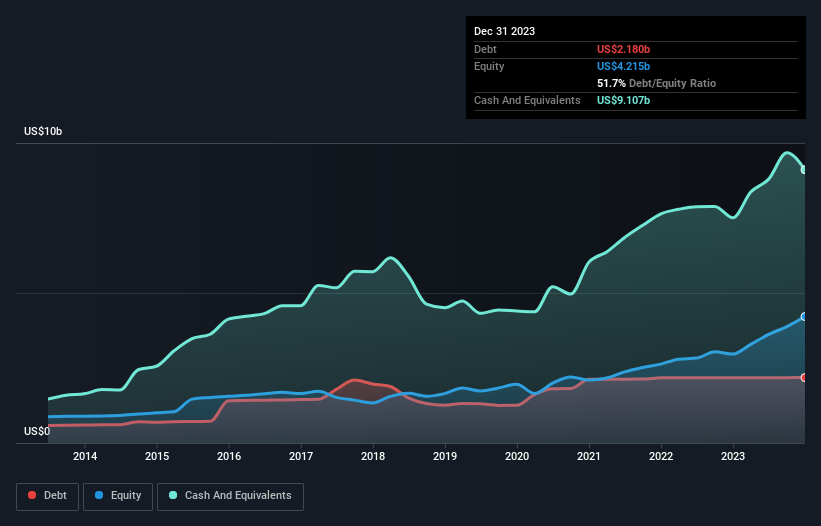Viewport: 821px width, 526px height.
Task: Click the 51.7% Debt/Equity Ratio text
Action: click(x=656, y=83)
